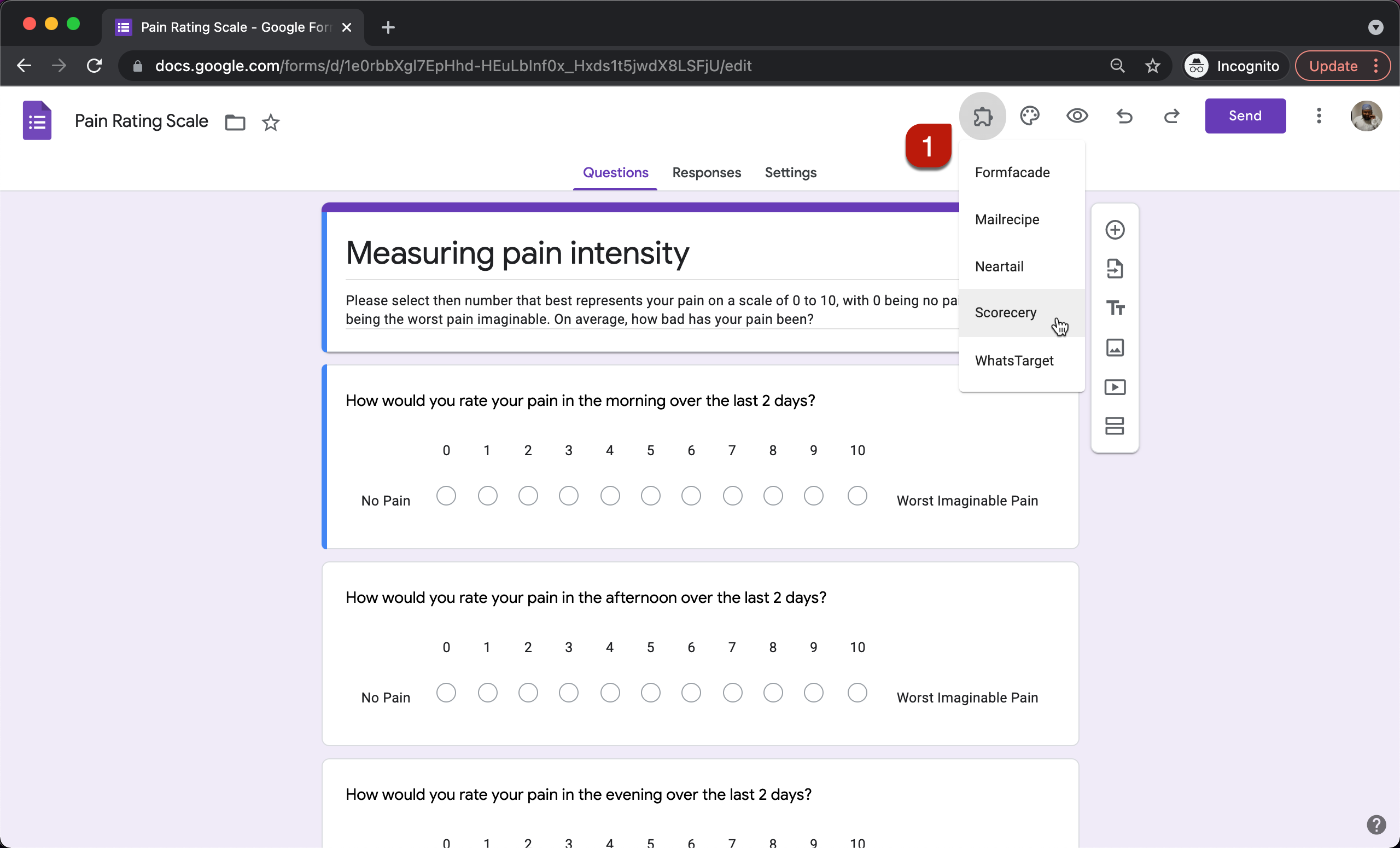This screenshot has width=1400, height=848.
Task: Select radio button for pain rating 0 afternoon
Action: [447, 693]
